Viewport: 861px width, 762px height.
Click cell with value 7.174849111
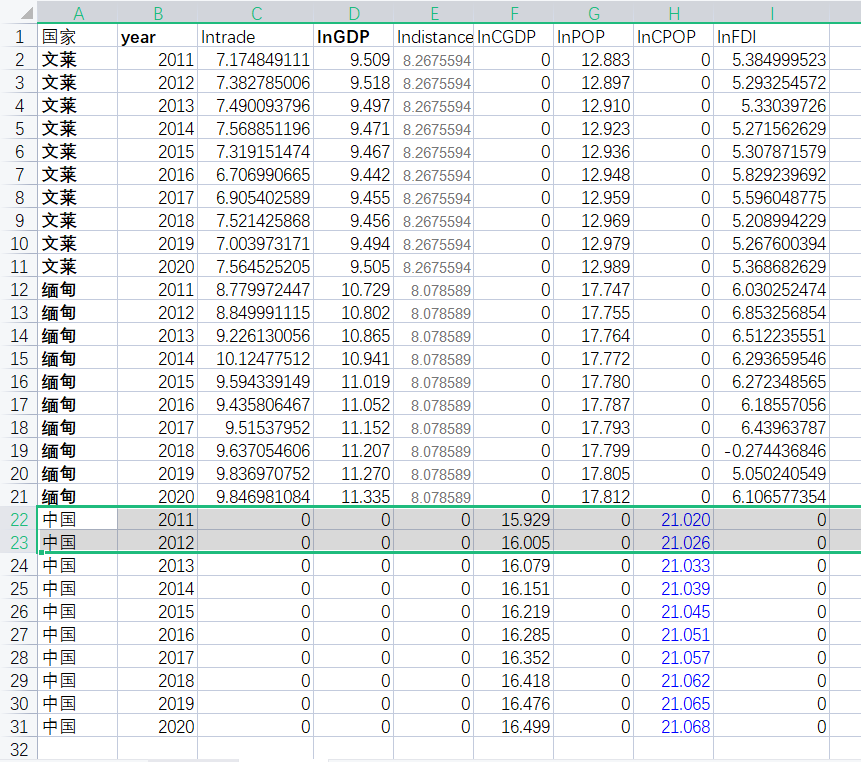click(256, 60)
